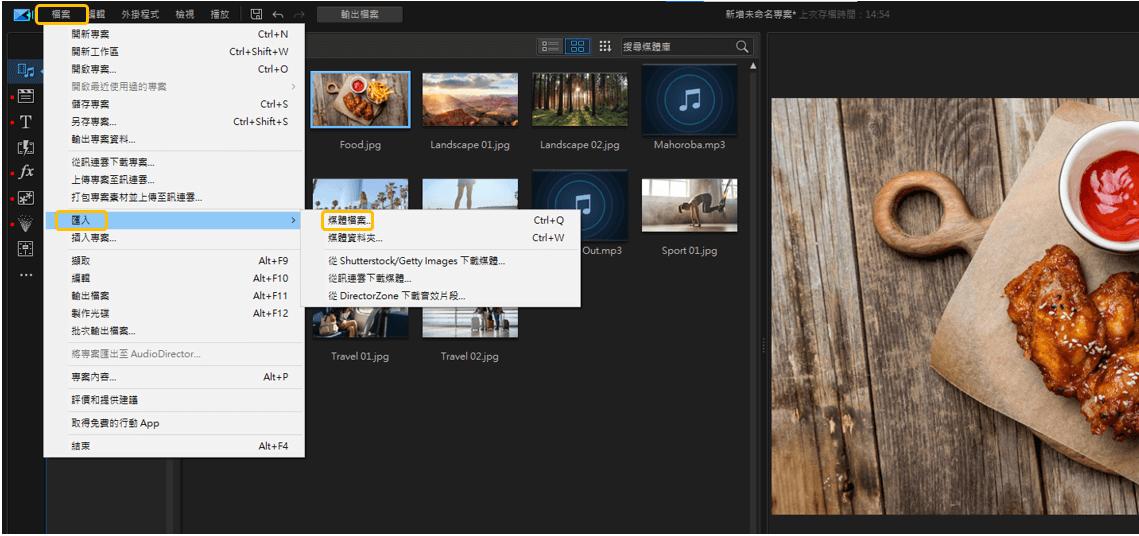The image size is (1139, 536).
Task: Choose 開啟專案... menu entry
Action: click(174, 69)
